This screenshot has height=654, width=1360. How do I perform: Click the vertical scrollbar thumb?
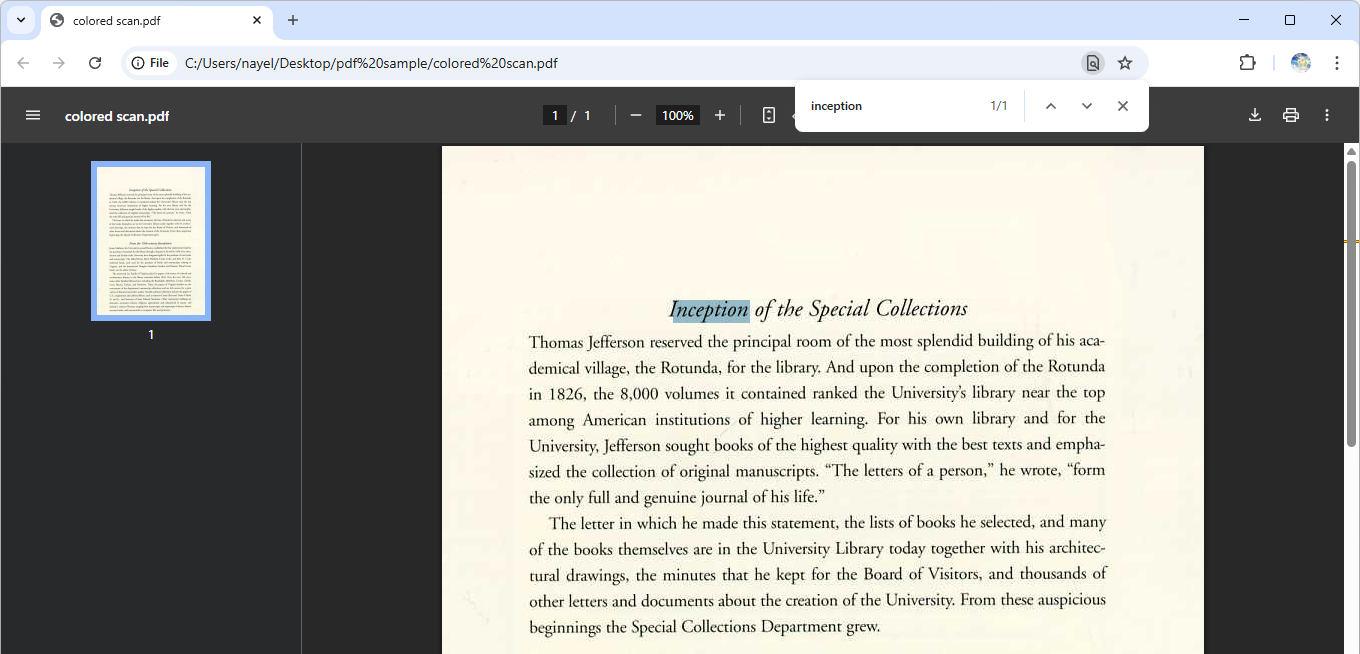click(x=1352, y=303)
